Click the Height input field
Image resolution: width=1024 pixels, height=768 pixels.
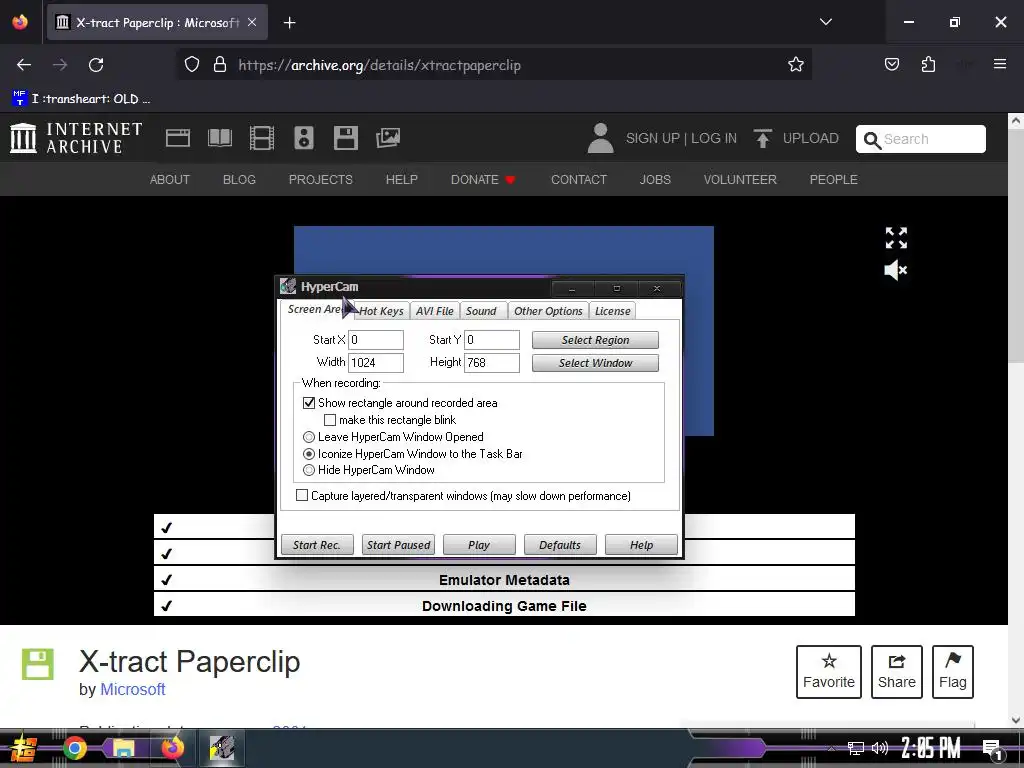(492, 362)
